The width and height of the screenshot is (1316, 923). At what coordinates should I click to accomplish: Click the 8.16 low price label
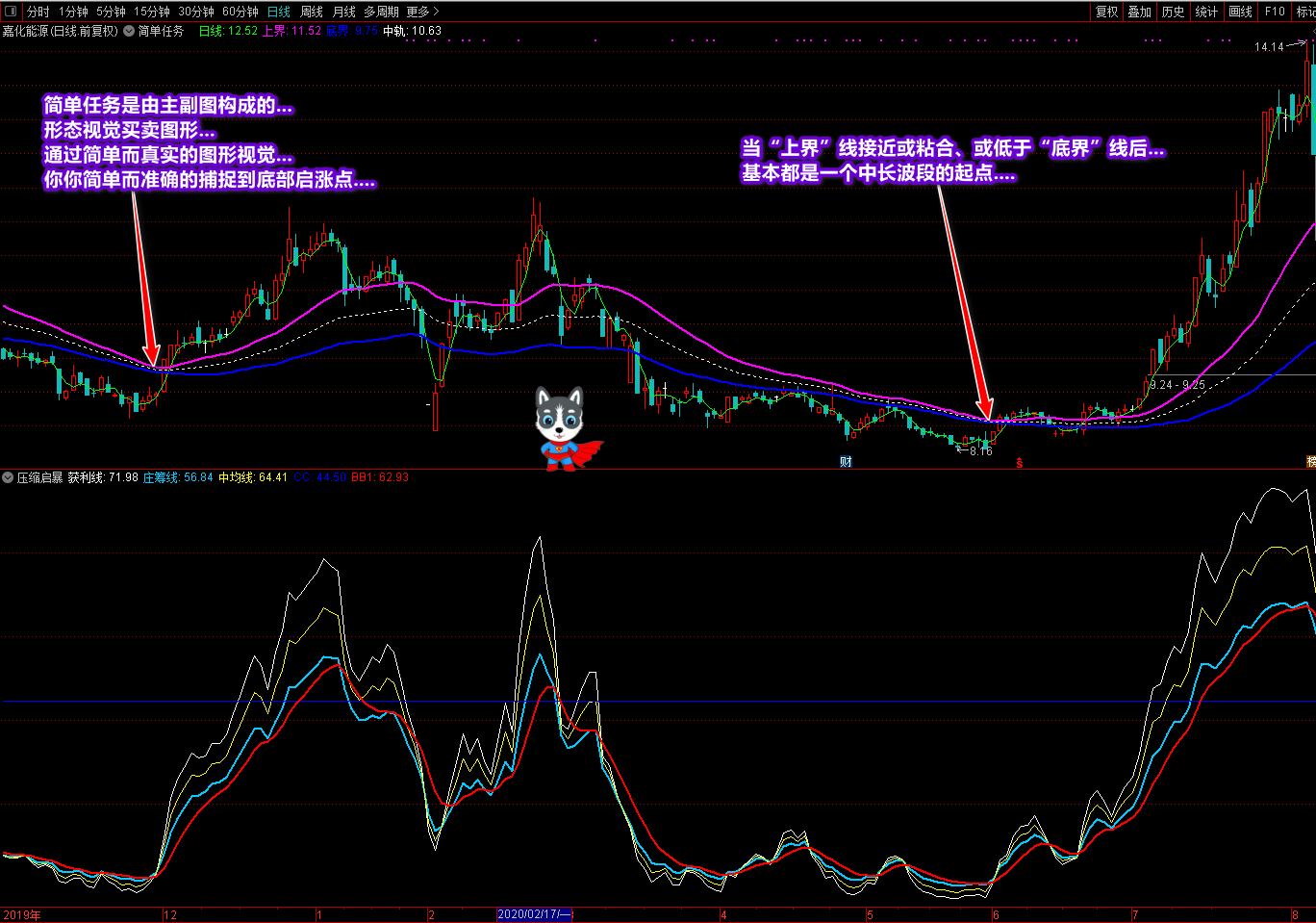point(980,450)
